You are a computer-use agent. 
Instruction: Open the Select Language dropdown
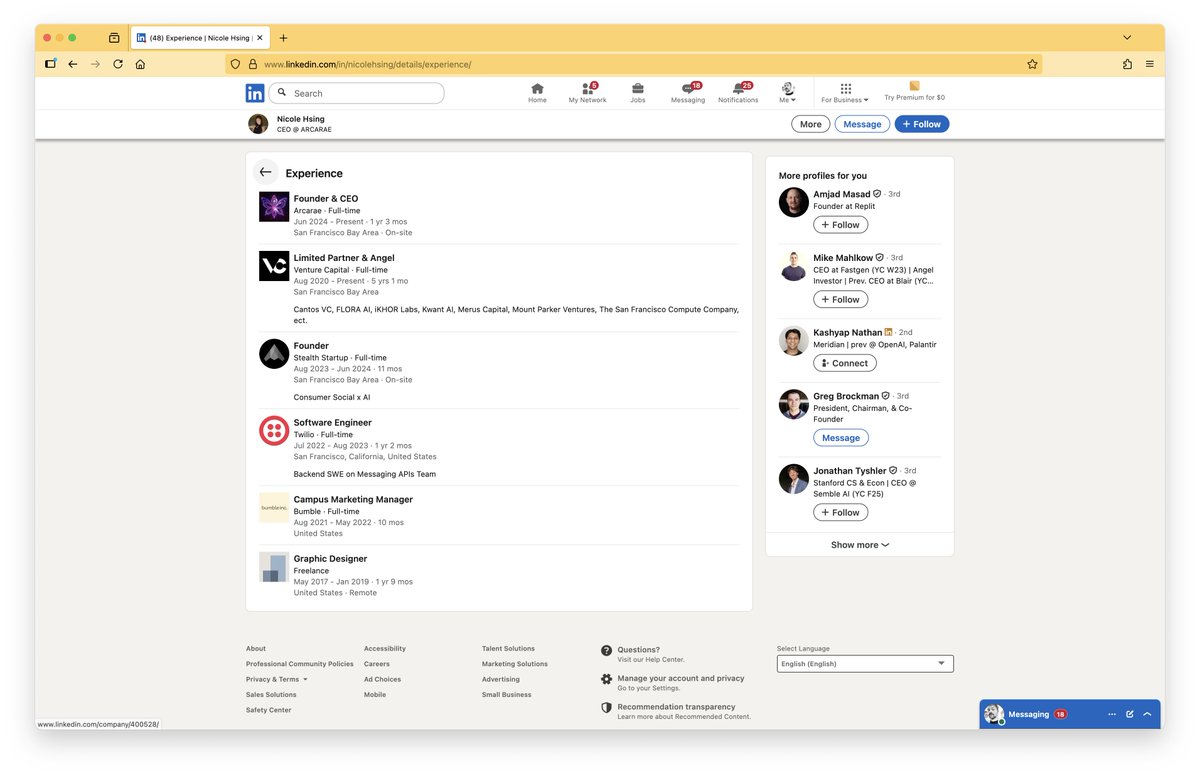865,664
